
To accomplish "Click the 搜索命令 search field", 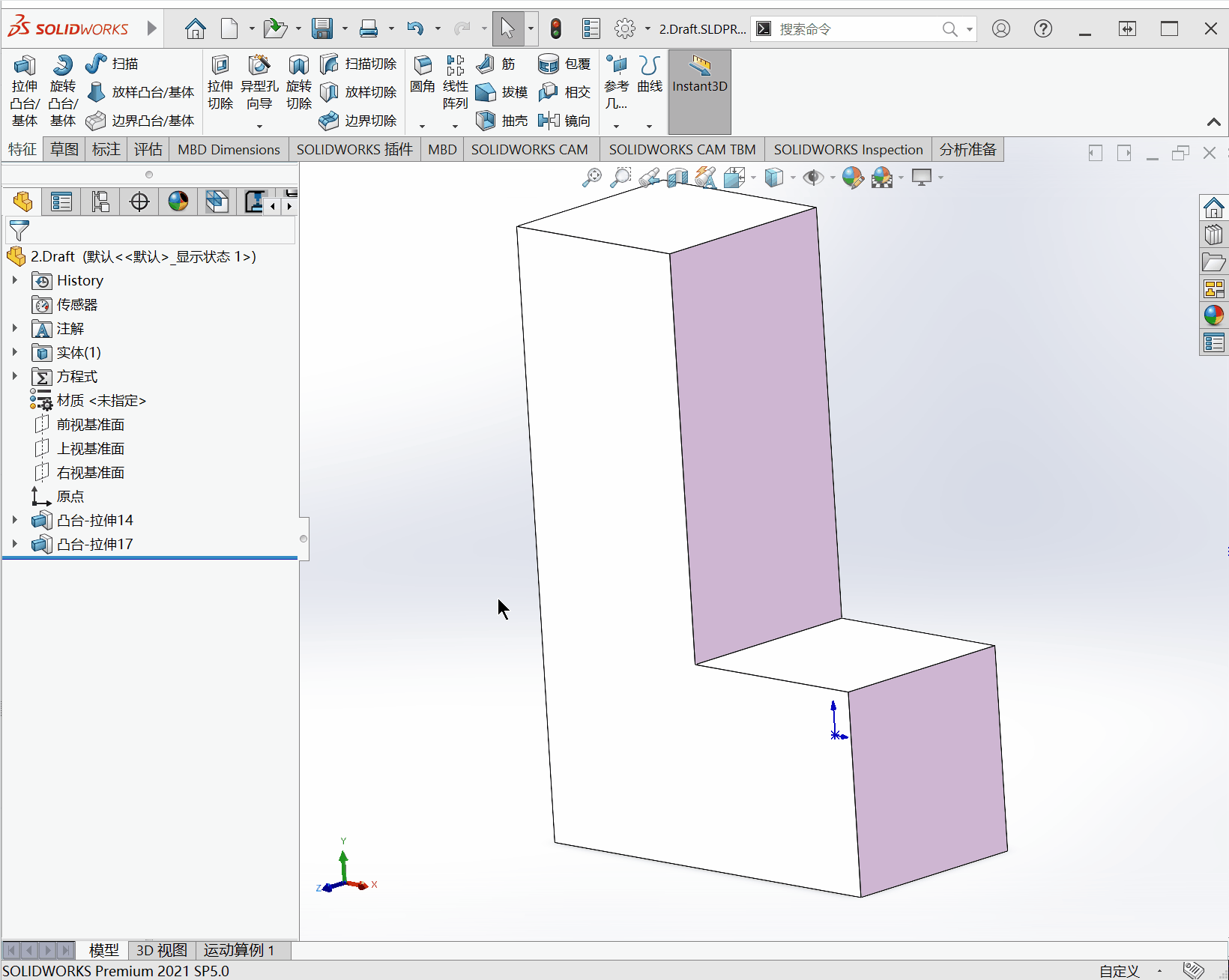I will pos(858,29).
